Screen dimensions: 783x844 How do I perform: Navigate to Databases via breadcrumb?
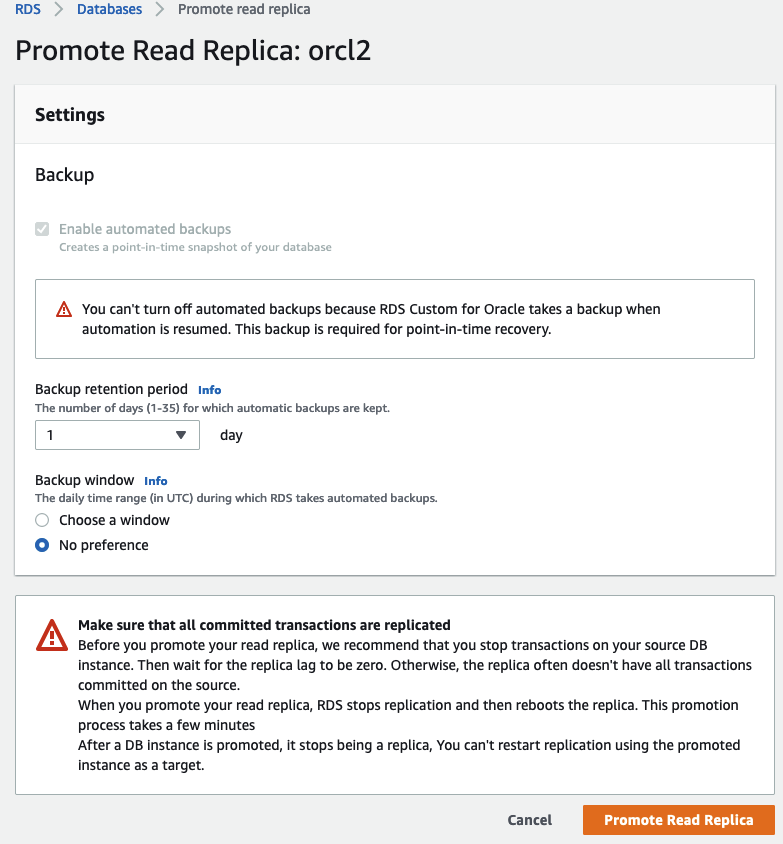[110, 9]
